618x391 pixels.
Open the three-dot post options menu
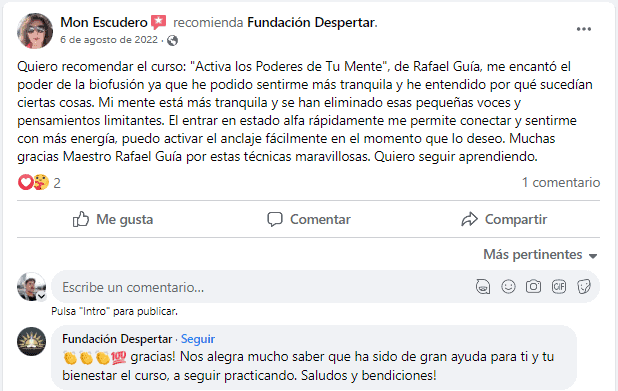[x=583, y=29]
